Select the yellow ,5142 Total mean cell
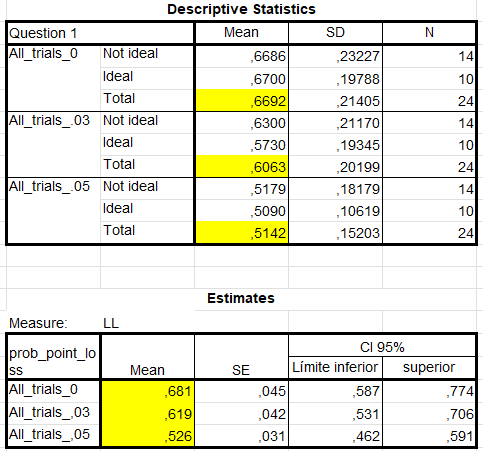Screen dimensions: 483x451 (x=242, y=232)
